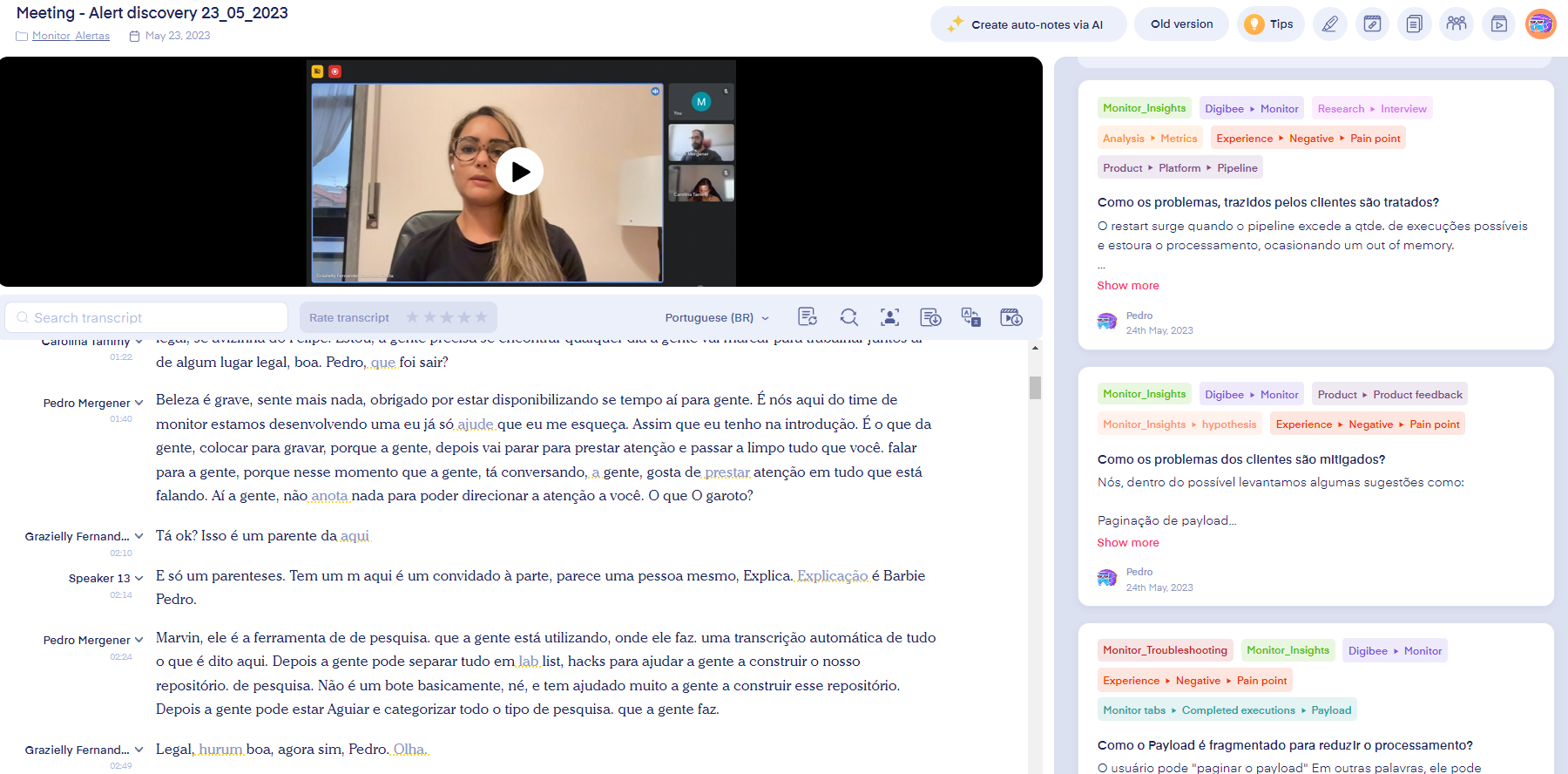Click the note title 'Como o Payload é fragmentado'
This screenshot has height=774, width=1568.
[x=1285, y=745]
